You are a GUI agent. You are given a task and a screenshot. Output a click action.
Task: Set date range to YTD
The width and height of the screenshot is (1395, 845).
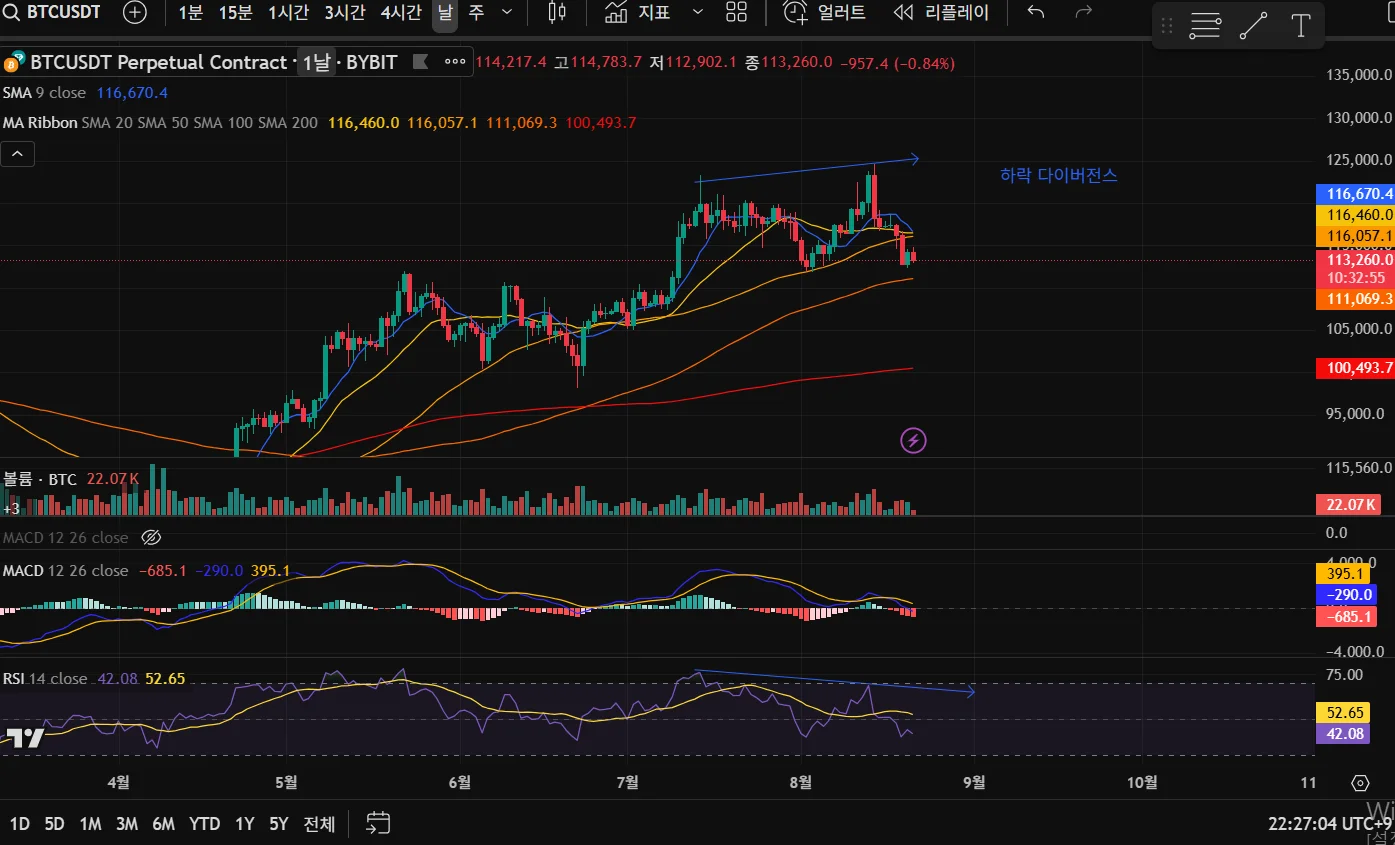click(205, 824)
